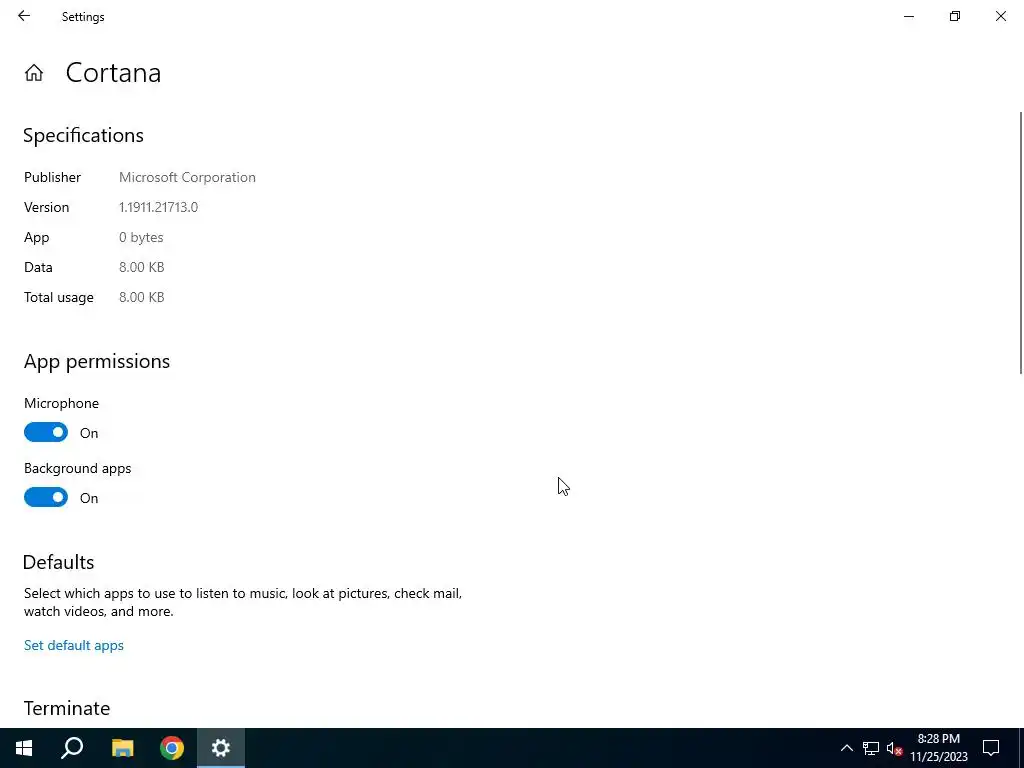Click the vertical scrollbar thumb in Settings
This screenshot has height=768, width=1024.
pos(1021,243)
